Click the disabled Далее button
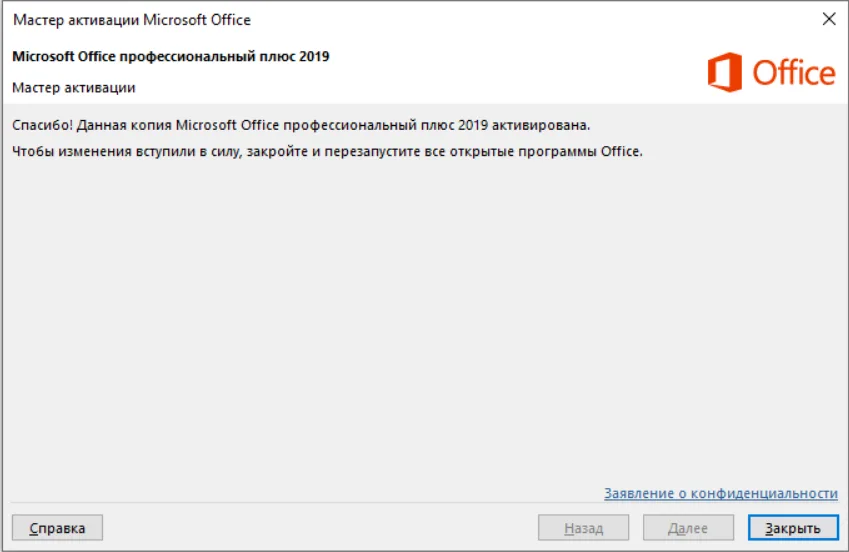Screen dimensions: 849x552 coord(688,528)
